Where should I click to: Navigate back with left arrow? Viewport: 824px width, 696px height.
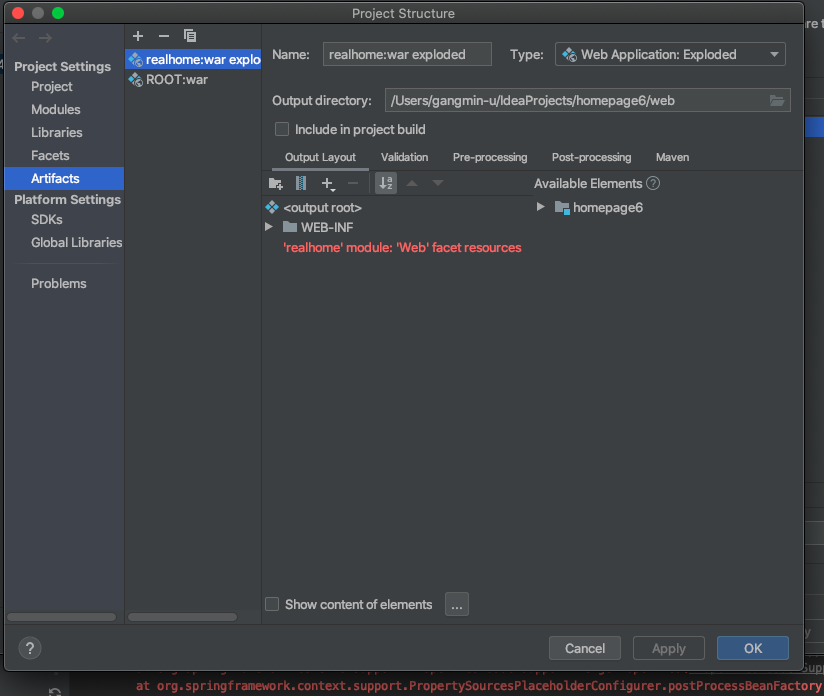tap(19, 38)
